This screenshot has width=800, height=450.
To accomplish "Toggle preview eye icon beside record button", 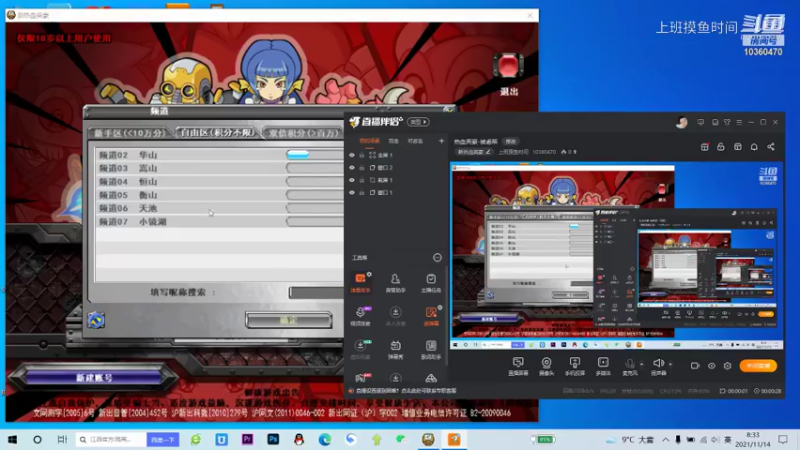I will [x=712, y=366].
